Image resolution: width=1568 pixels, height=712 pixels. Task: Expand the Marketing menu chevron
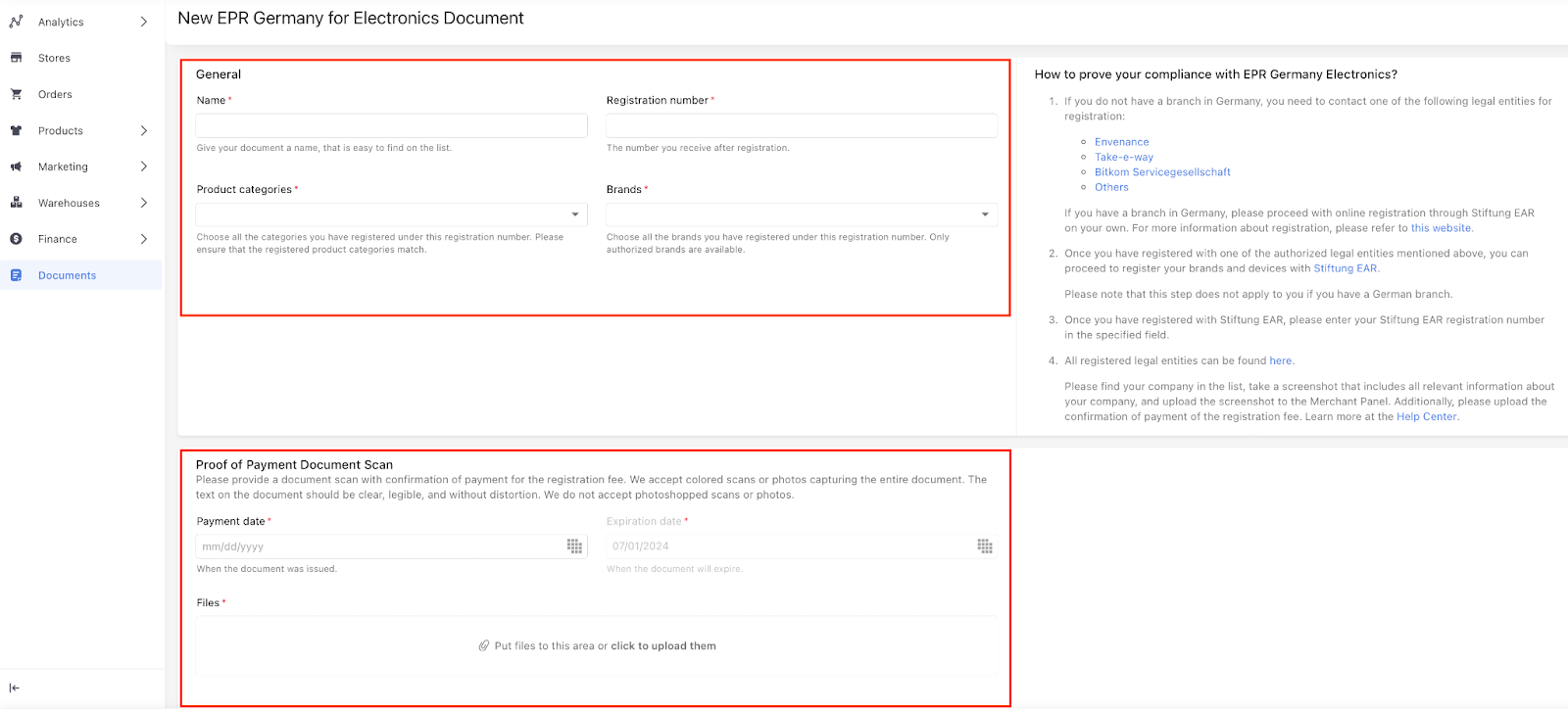[x=144, y=166]
